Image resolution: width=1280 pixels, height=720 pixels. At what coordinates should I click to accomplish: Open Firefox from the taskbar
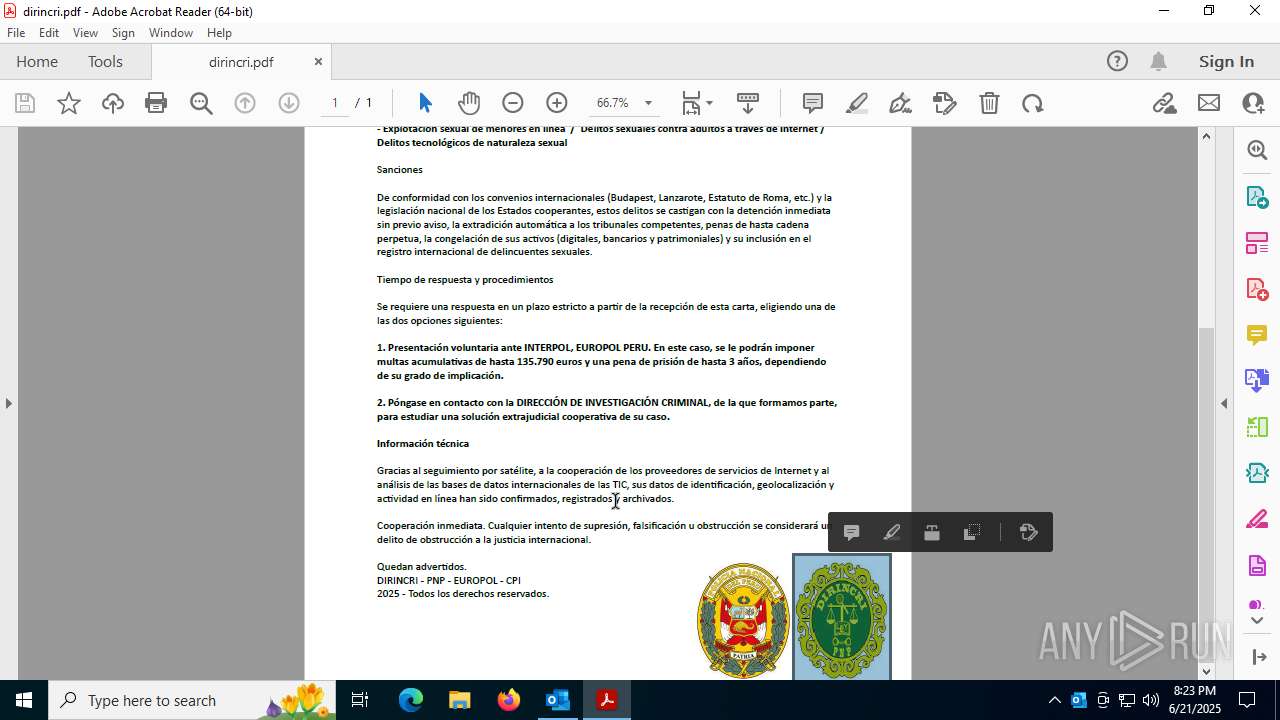click(x=509, y=700)
